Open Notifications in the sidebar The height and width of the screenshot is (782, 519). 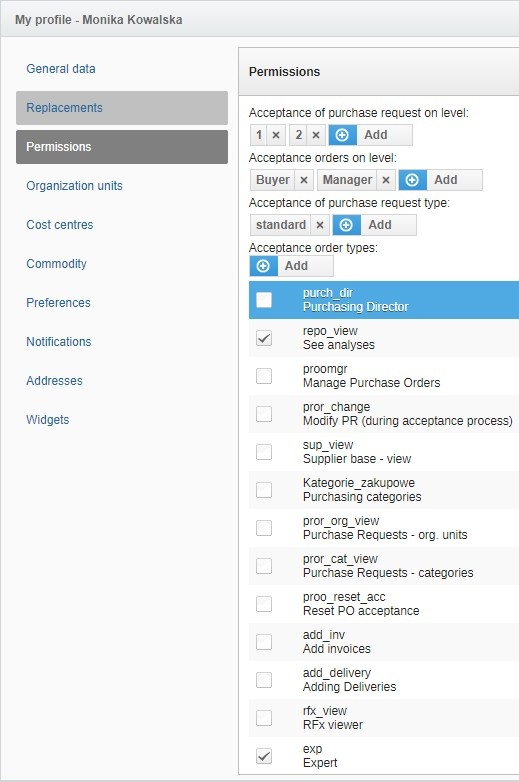[59, 342]
